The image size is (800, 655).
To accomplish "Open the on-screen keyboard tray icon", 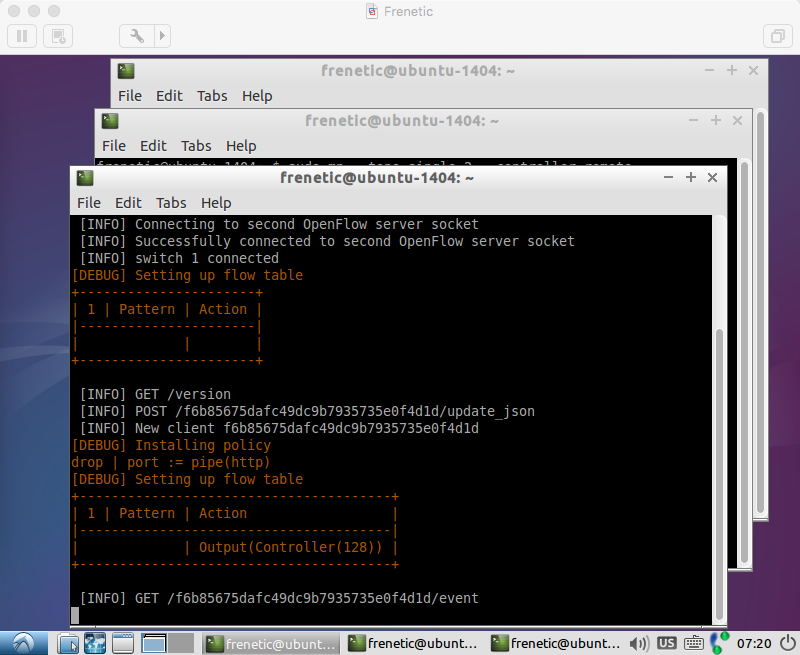I will coord(694,644).
